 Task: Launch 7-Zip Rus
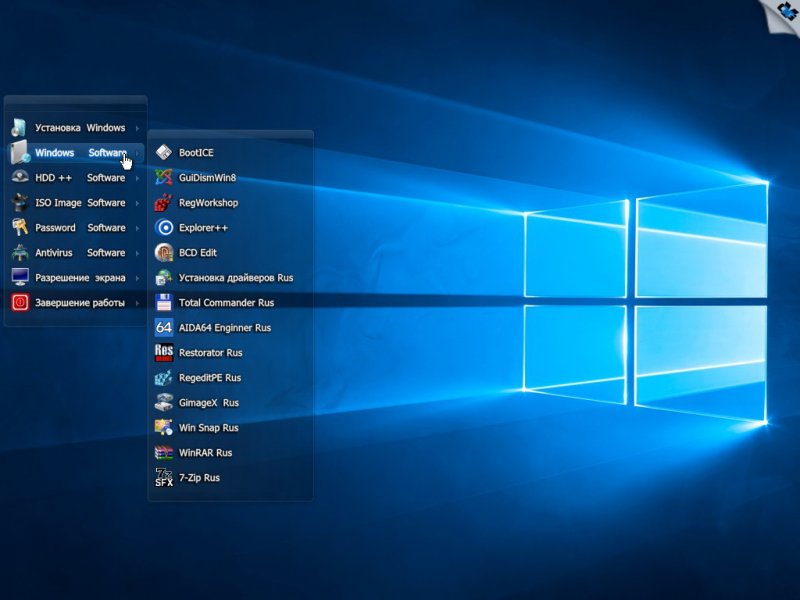pyautogui.click(x=231, y=477)
